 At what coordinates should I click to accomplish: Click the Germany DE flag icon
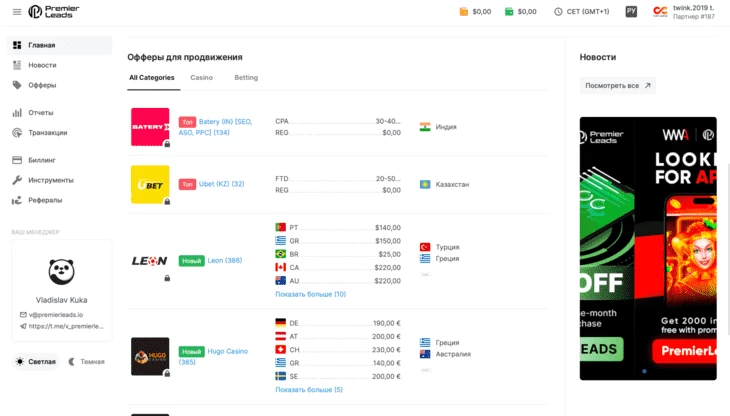pyautogui.click(x=280, y=323)
